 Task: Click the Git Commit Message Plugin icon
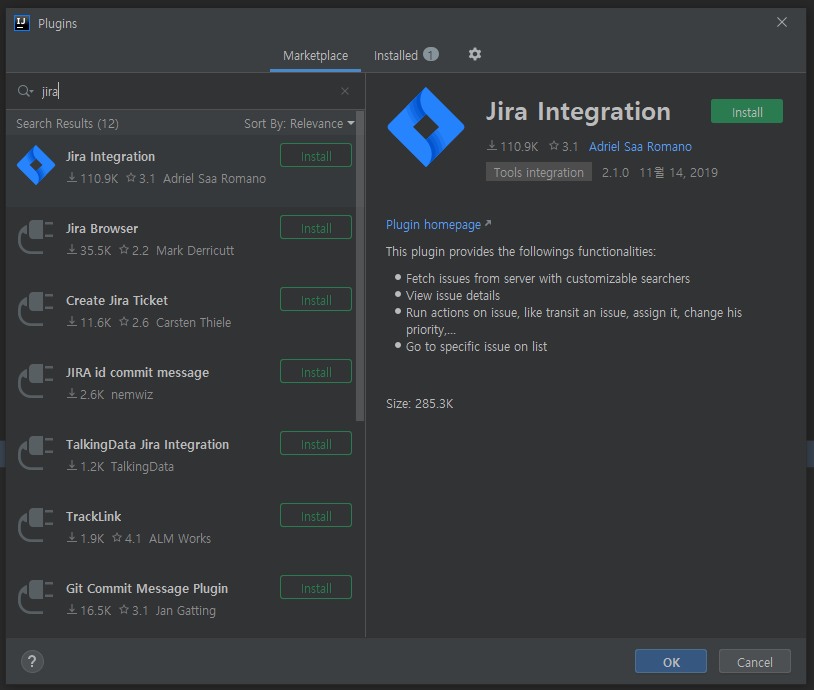(x=36, y=598)
